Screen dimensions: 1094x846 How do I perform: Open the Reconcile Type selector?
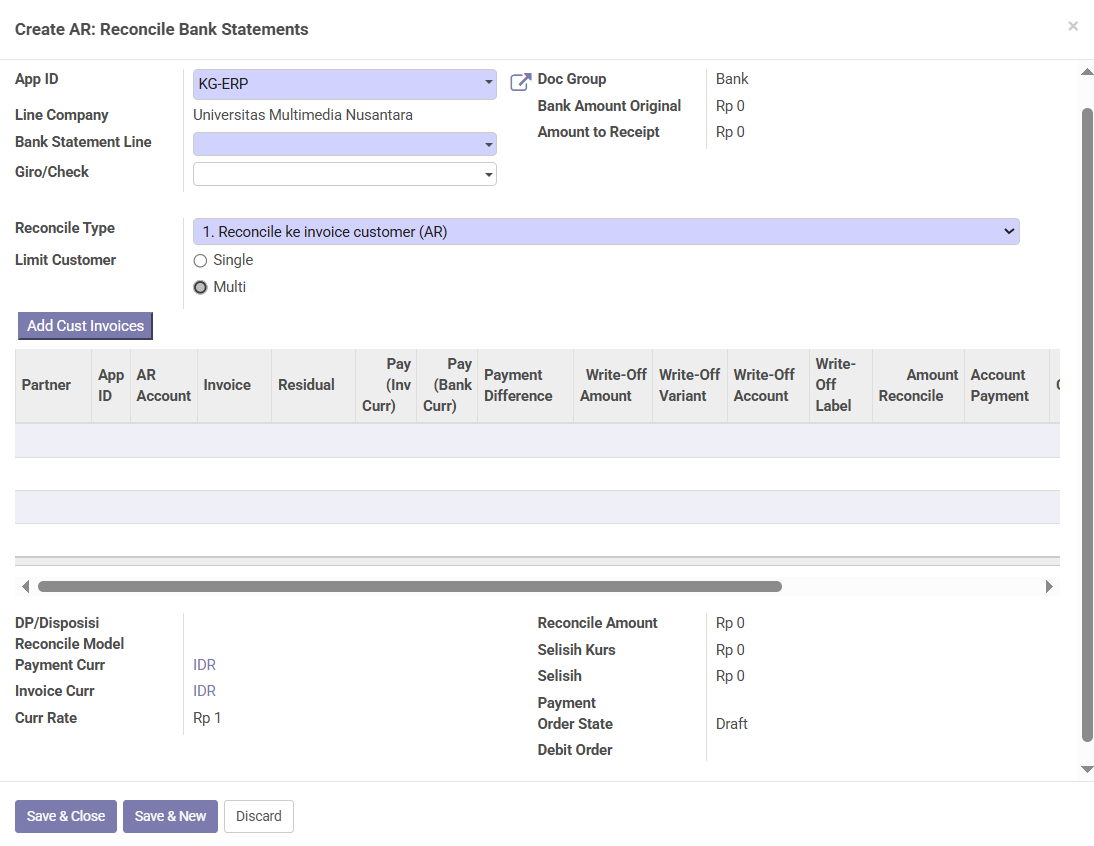click(x=605, y=232)
